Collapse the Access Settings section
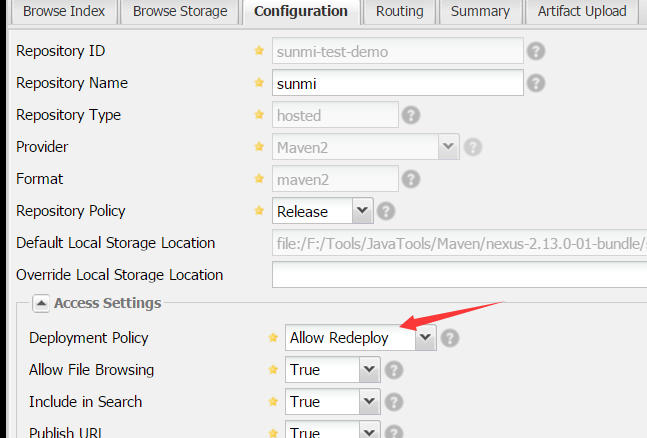 (43, 303)
